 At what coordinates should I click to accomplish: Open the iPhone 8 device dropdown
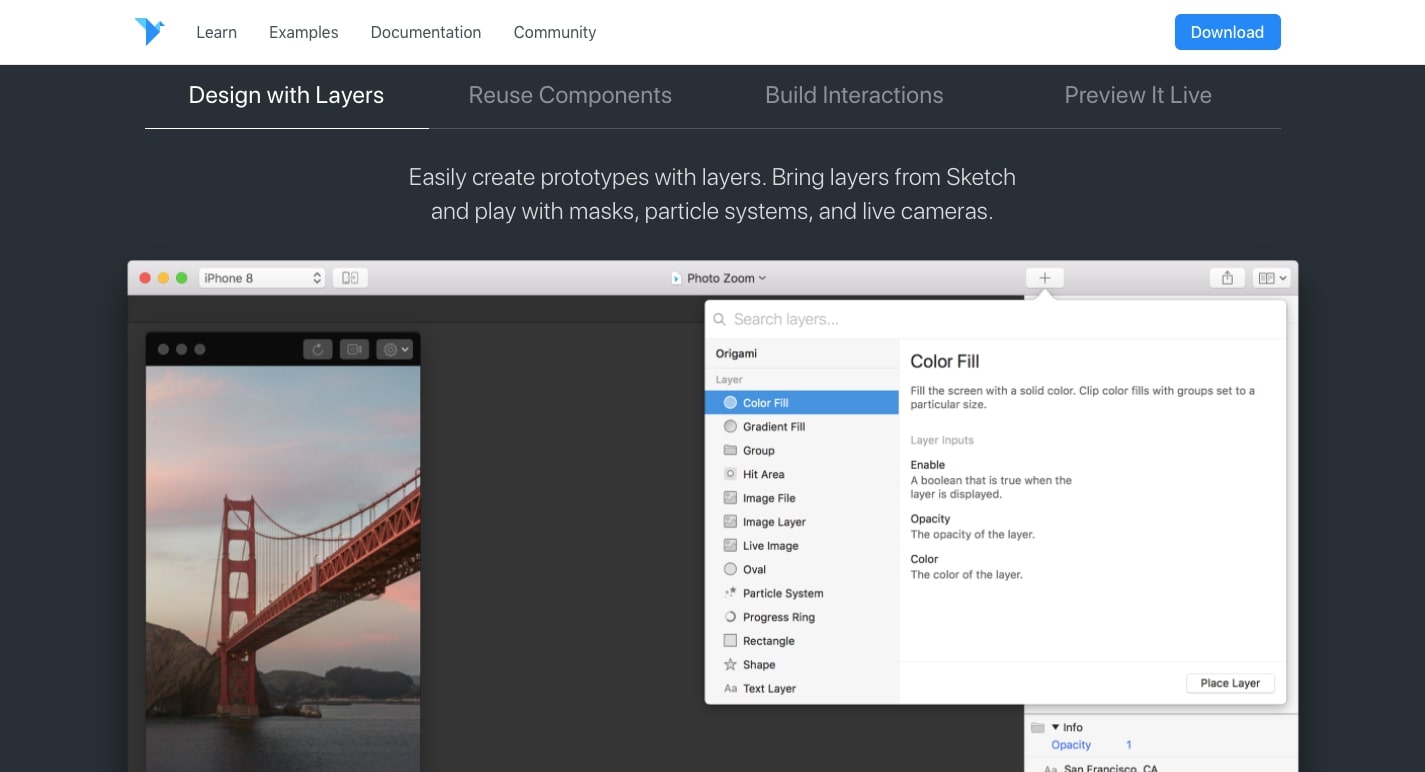pos(262,278)
